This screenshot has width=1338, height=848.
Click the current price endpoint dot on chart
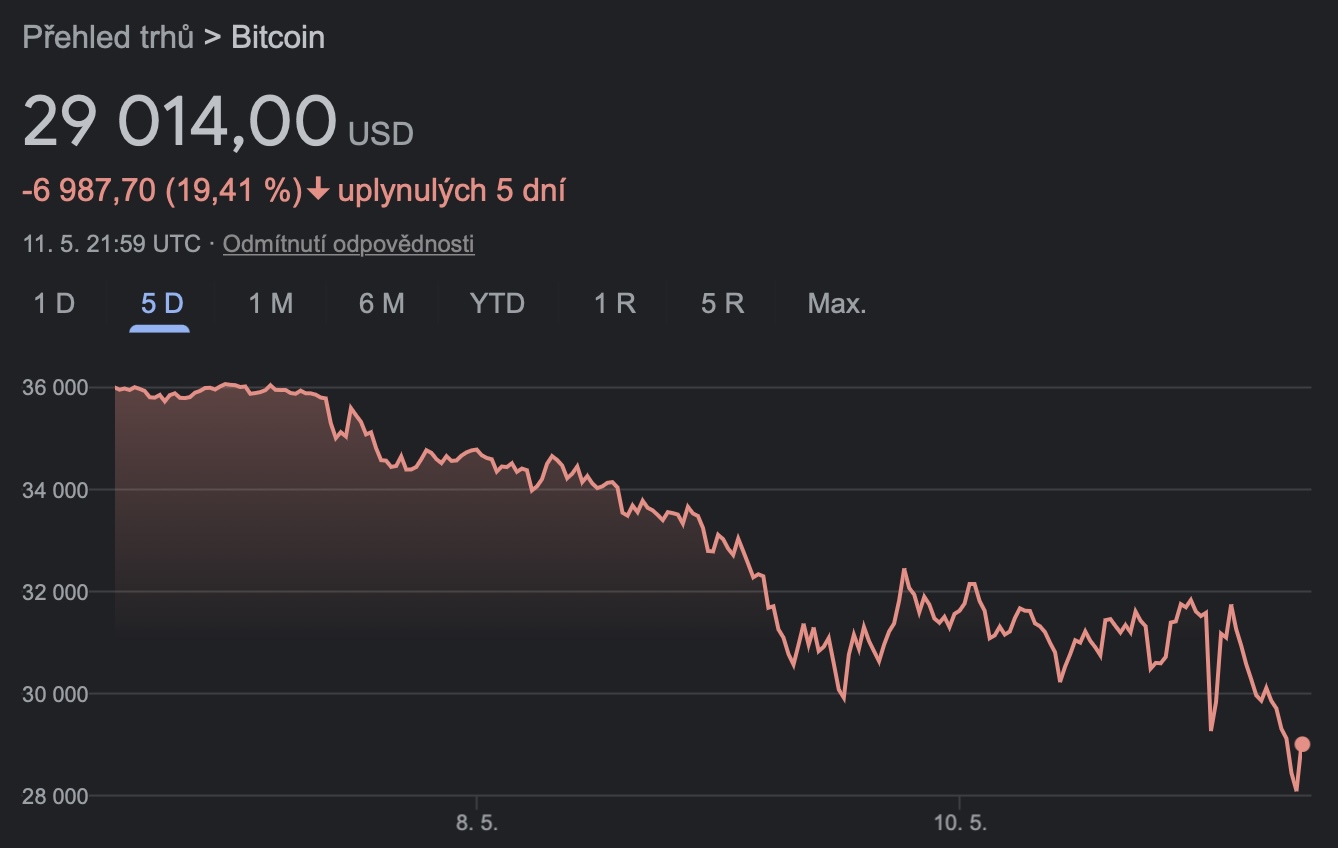(1302, 744)
